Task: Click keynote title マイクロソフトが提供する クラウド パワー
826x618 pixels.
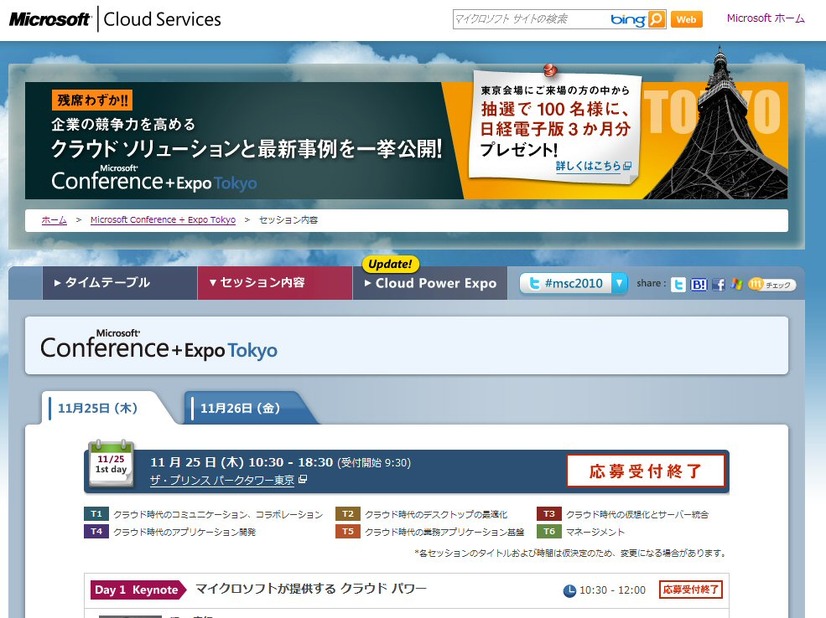Action: tap(311, 589)
